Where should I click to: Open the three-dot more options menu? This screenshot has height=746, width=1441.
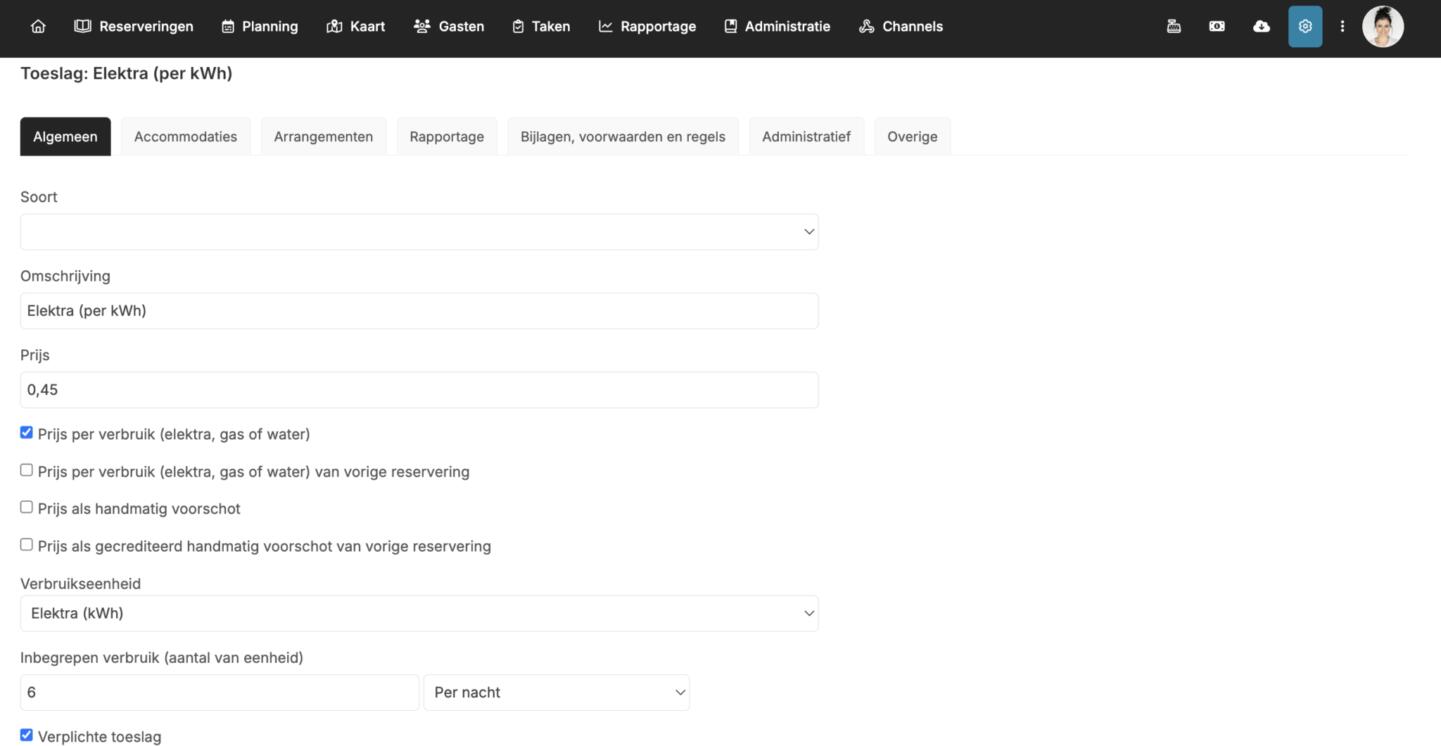[x=1342, y=27]
